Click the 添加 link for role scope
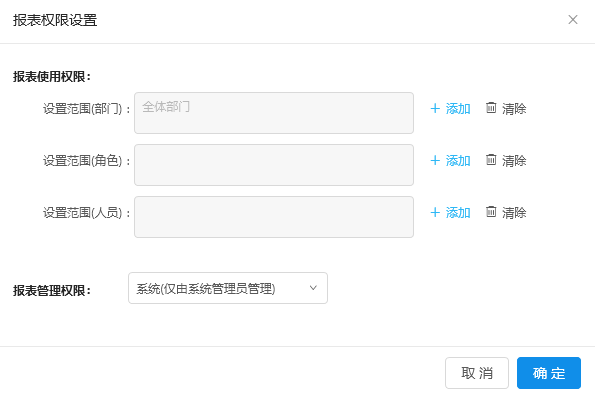The height and width of the screenshot is (396, 595). coord(458,161)
